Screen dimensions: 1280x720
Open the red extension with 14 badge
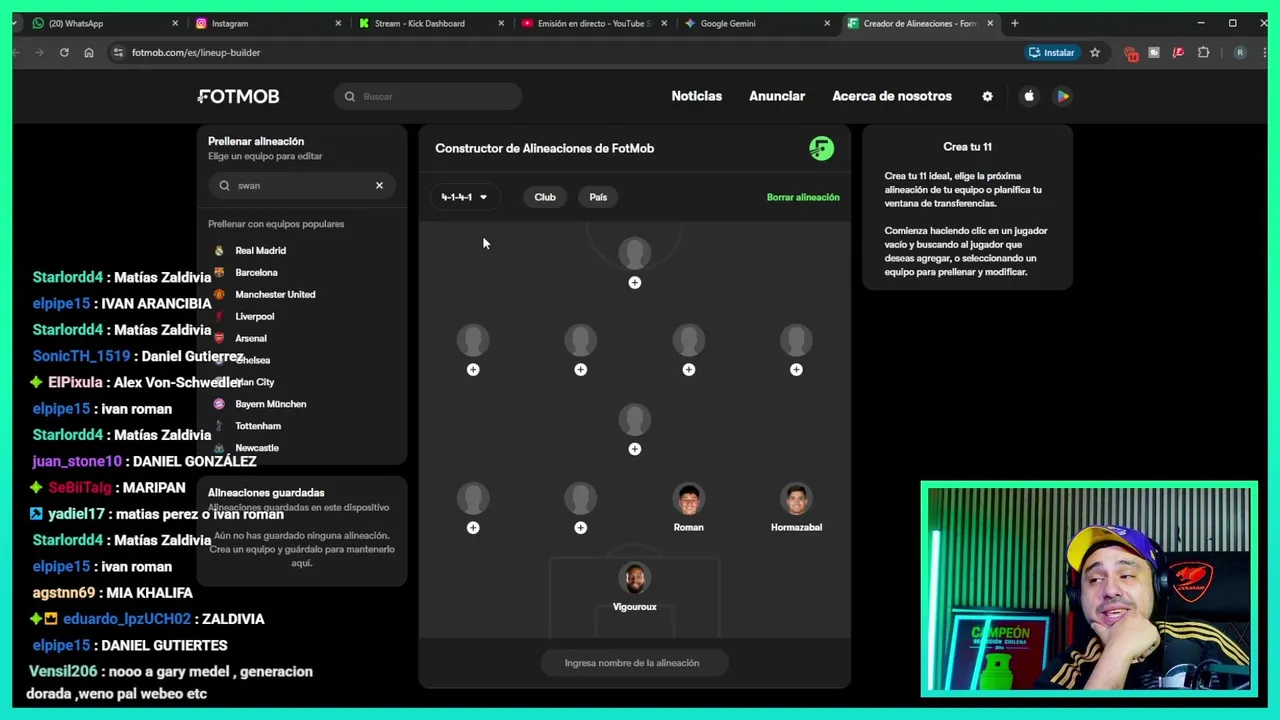[1131, 53]
